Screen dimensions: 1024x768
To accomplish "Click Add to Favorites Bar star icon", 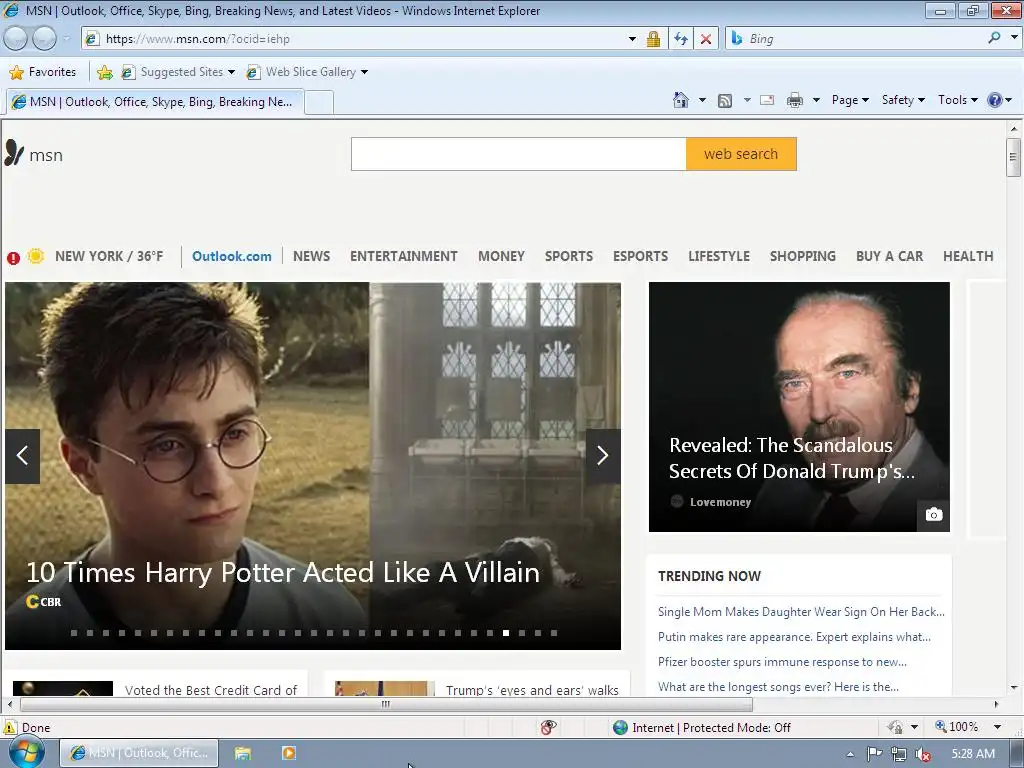I will click(104, 72).
